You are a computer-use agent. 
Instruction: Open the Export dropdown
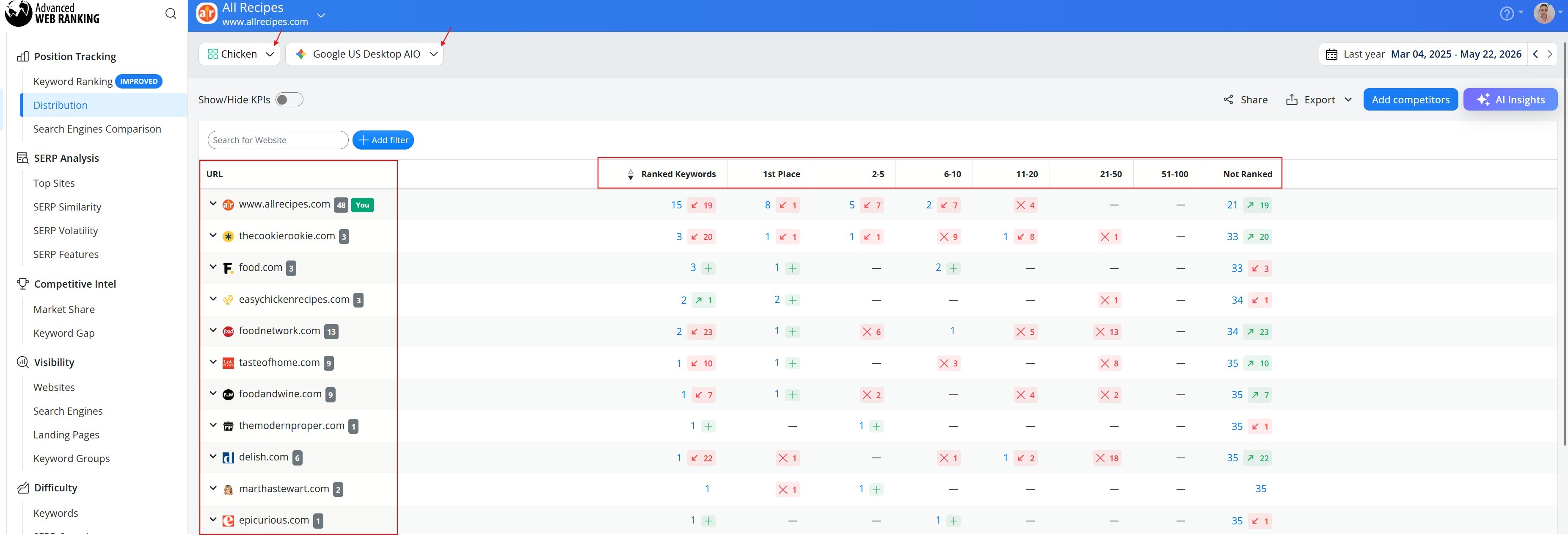pos(1318,100)
